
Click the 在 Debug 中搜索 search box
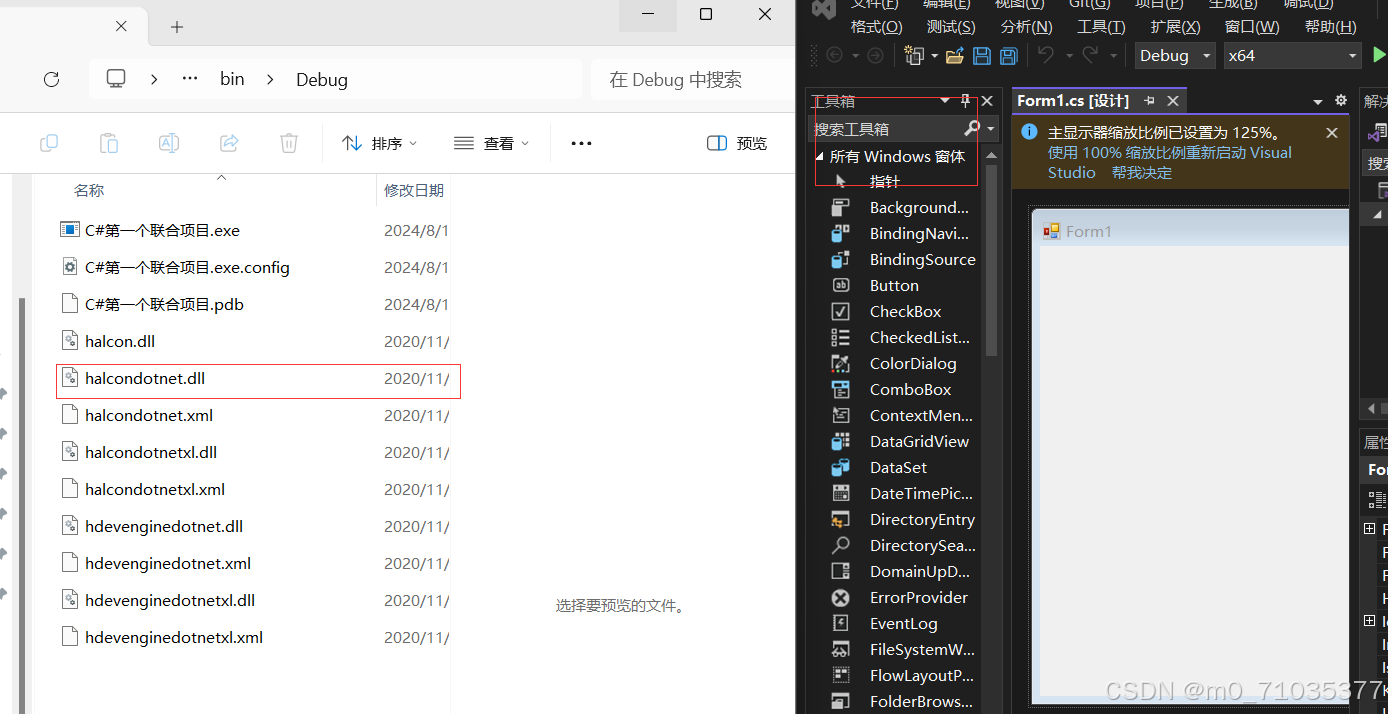pyautogui.click(x=692, y=79)
